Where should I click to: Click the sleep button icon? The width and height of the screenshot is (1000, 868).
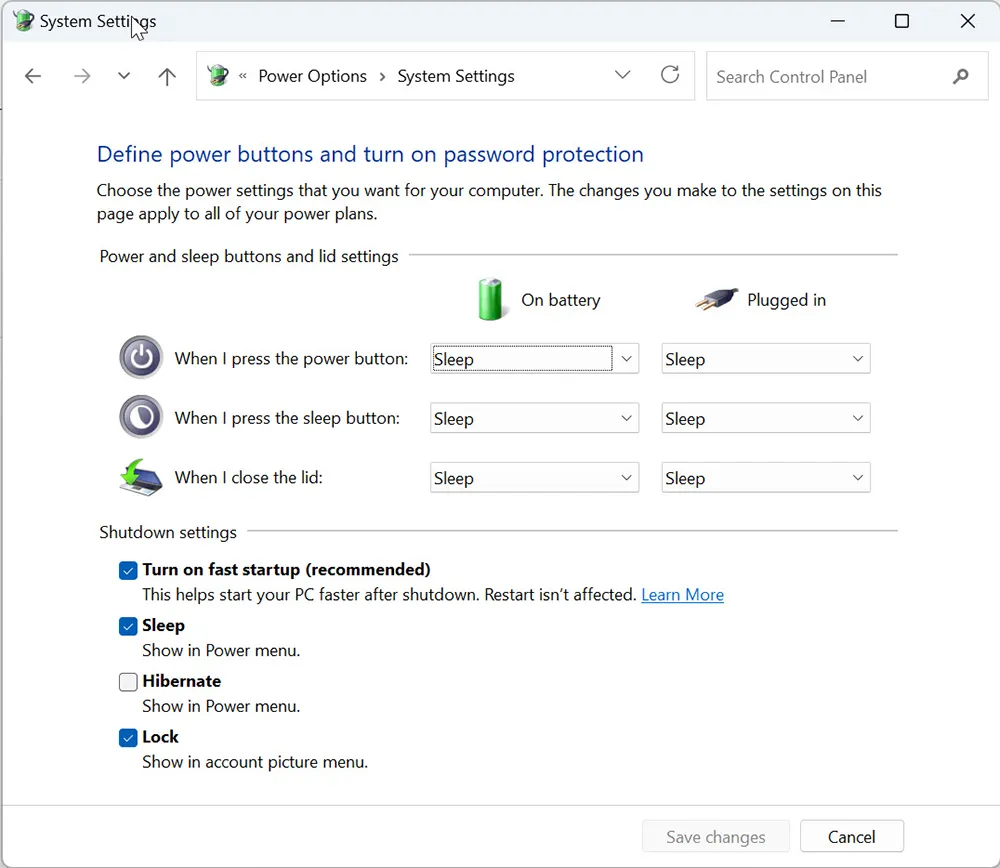tap(140, 417)
